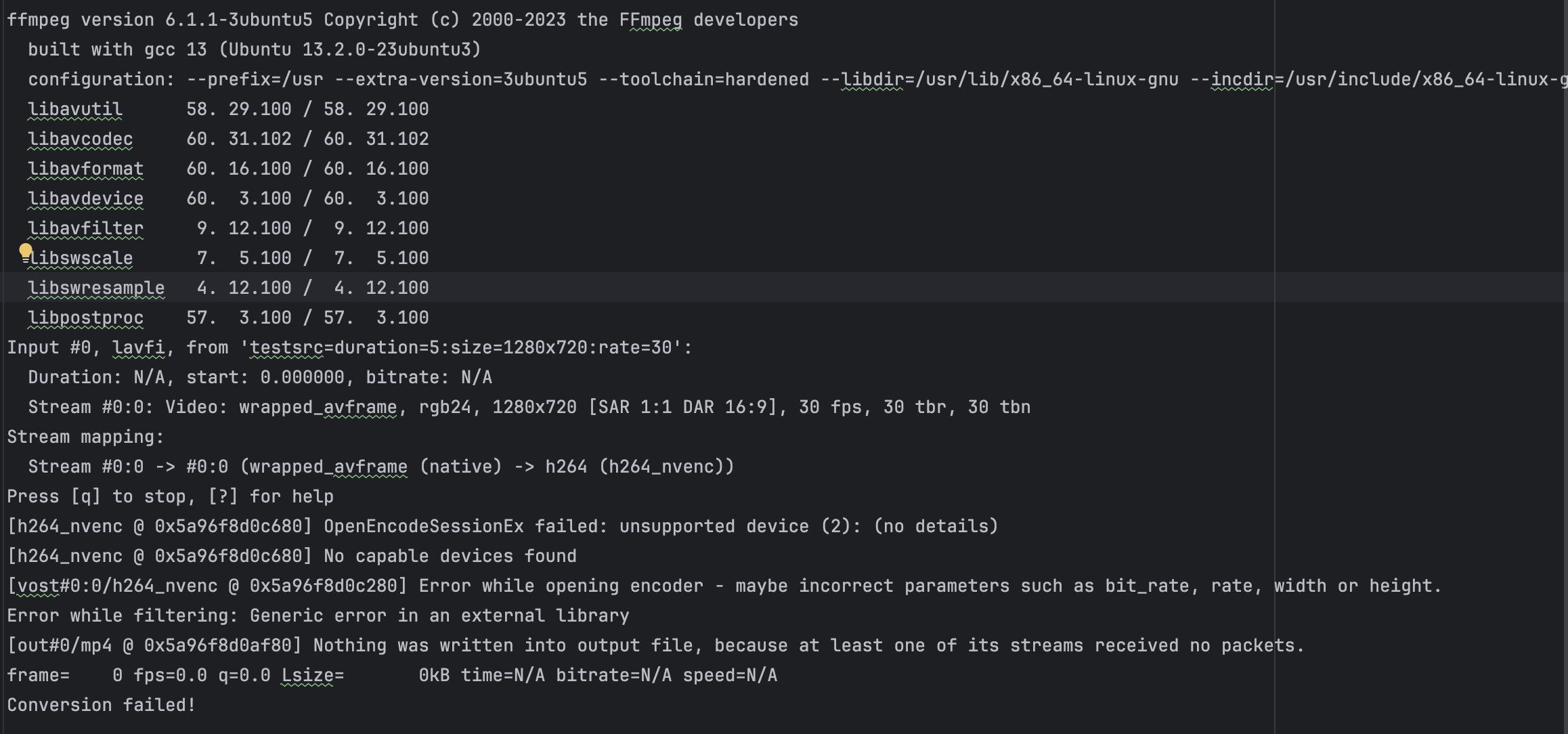Click the "No capable devices found" text
This screenshot has height=734, width=1568.
(450, 556)
